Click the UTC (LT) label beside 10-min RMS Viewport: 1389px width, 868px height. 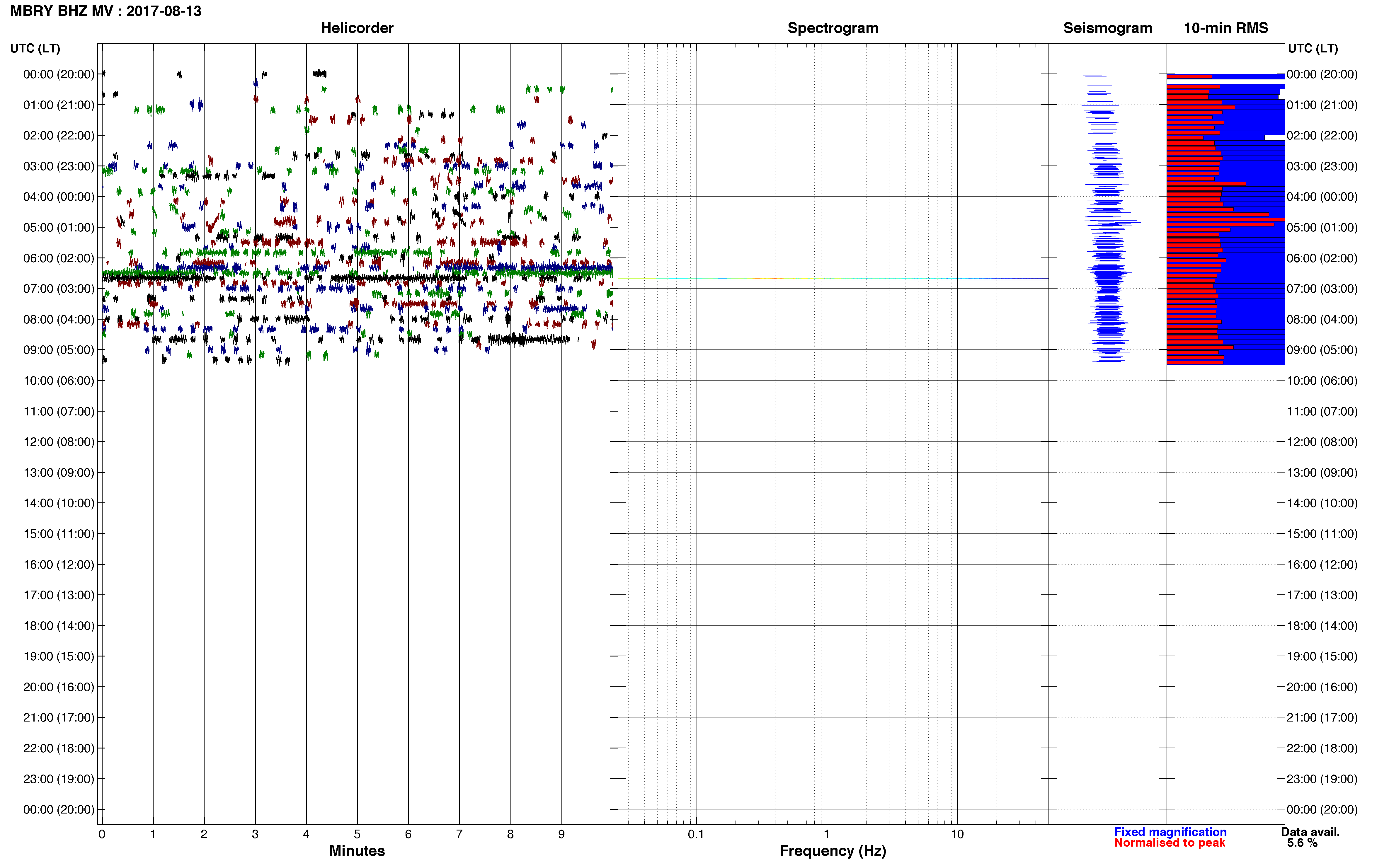click(1313, 48)
